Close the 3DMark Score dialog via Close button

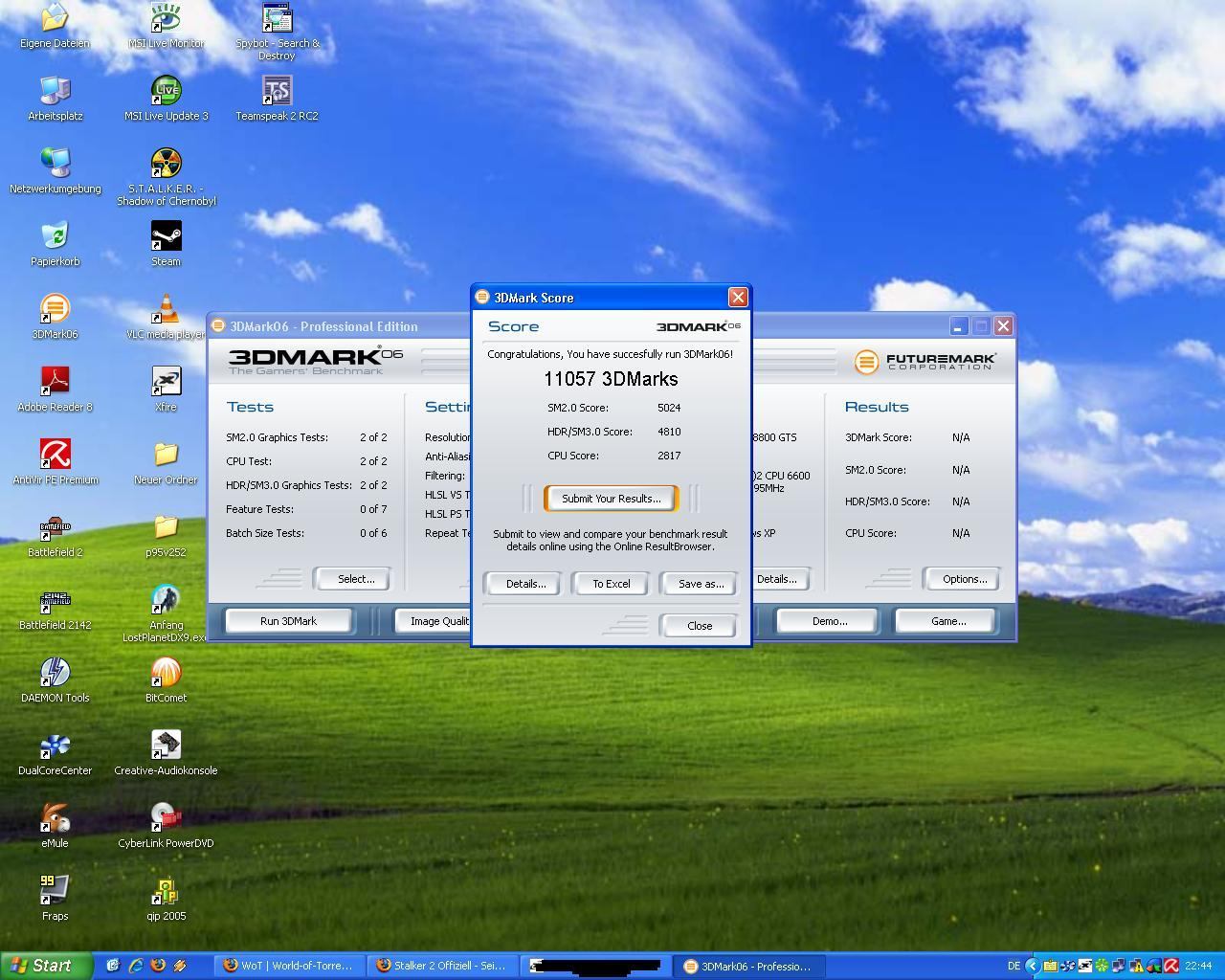[699, 626]
